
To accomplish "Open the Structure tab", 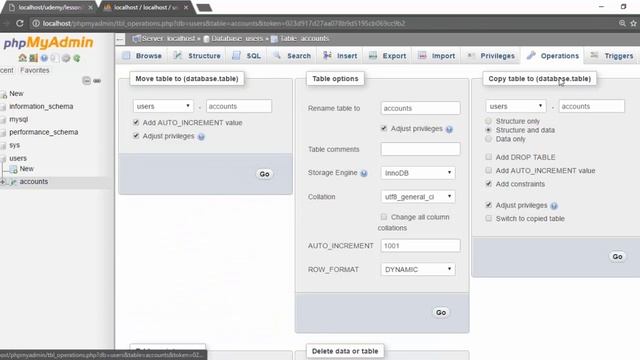I will (x=197, y=56).
